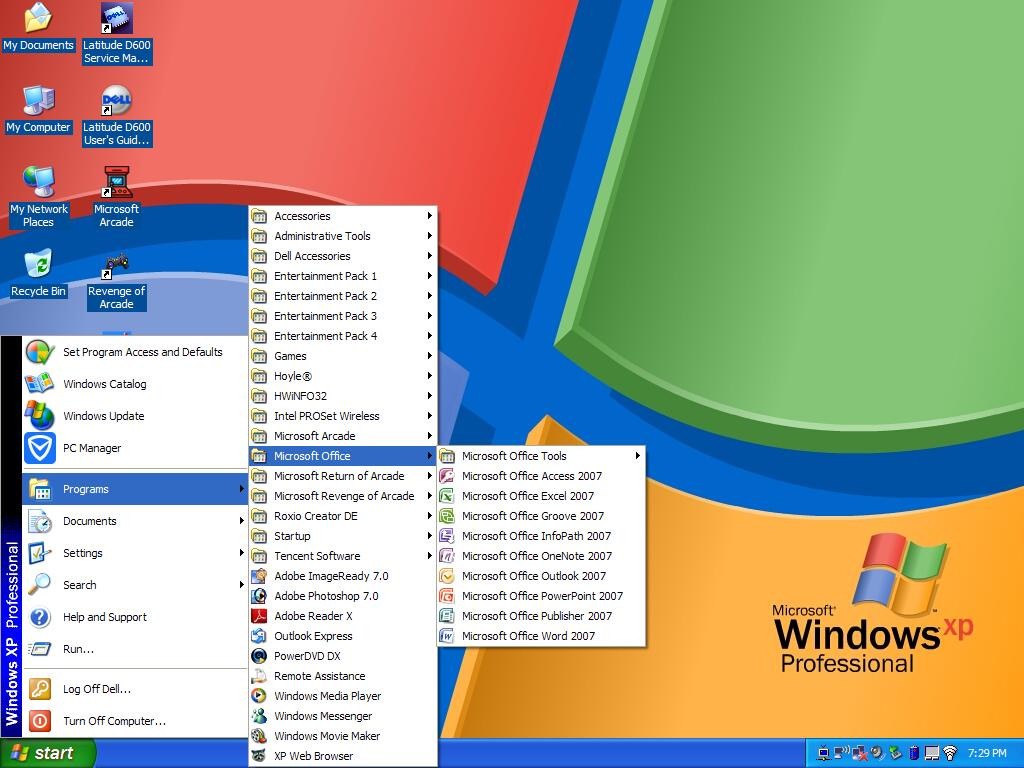Click the Adobe Reader X icon
This screenshot has height=768, width=1024.
[x=259, y=616]
